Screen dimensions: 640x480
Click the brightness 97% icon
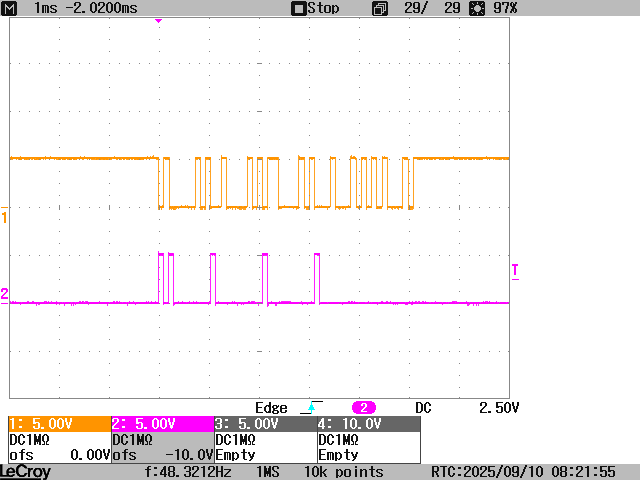pos(477,9)
